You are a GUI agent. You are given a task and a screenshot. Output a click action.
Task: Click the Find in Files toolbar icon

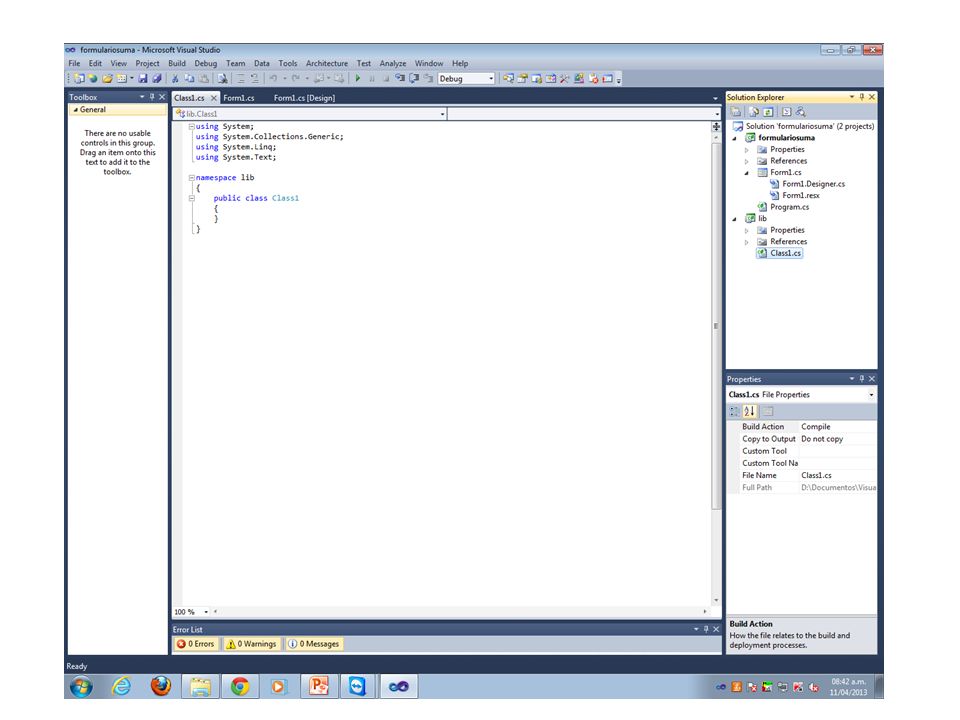pyautogui.click(x=222, y=78)
